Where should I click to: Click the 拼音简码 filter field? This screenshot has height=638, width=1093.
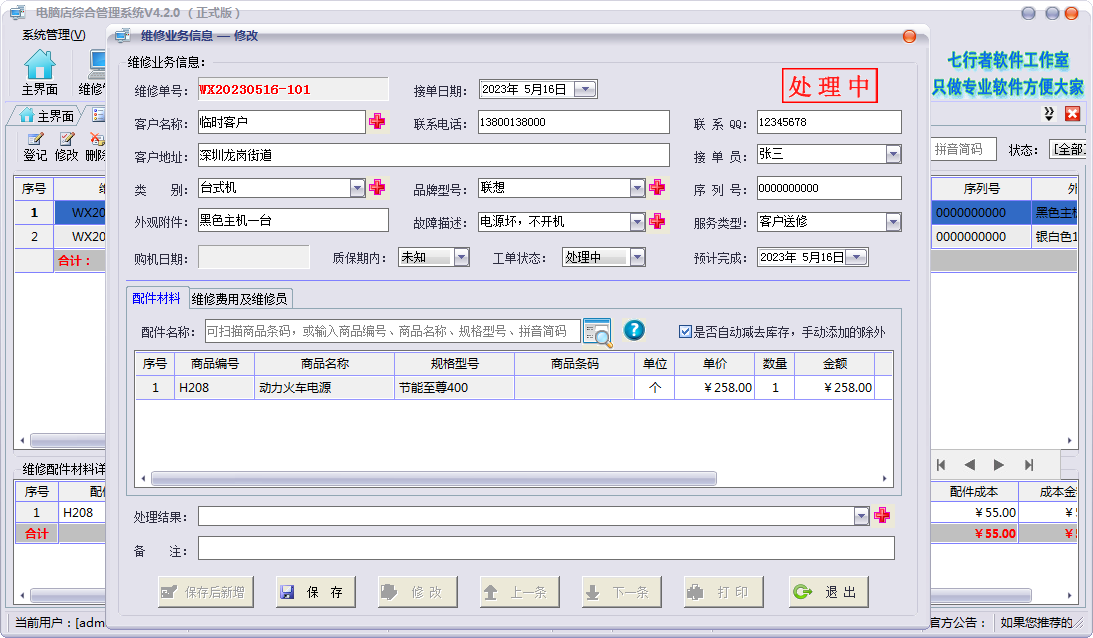click(965, 149)
